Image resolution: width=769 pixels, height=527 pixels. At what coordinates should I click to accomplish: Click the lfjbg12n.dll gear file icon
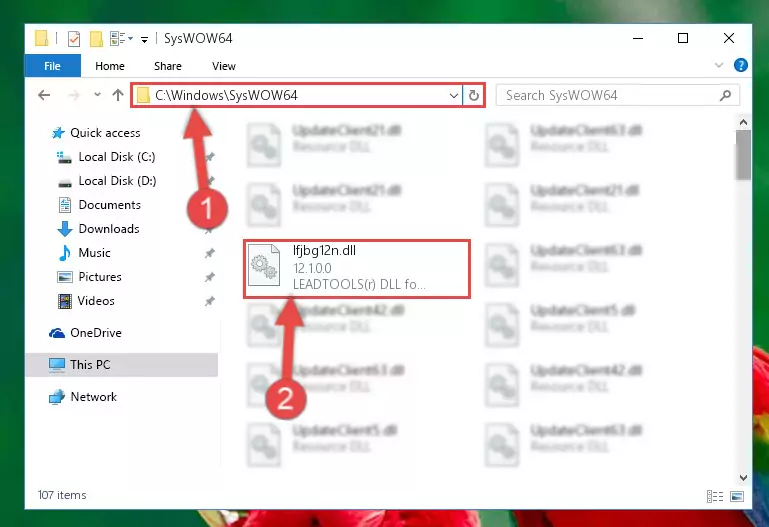(x=264, y=266)
